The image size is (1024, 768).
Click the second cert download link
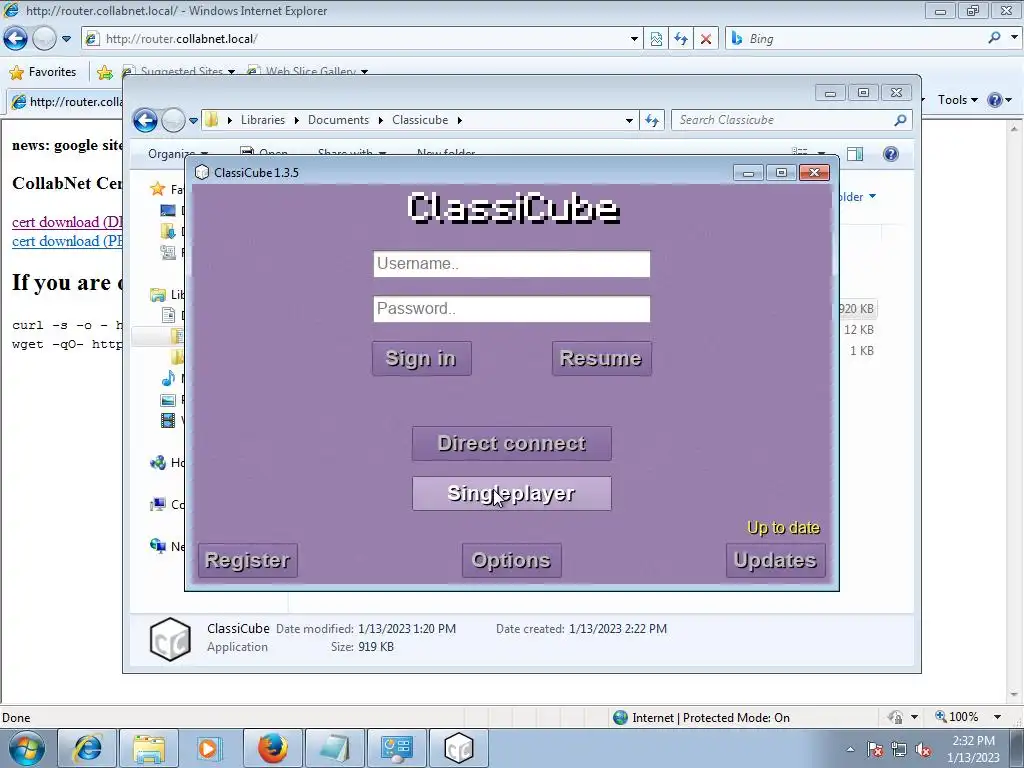pyautogui.click(x=67, y=241)
